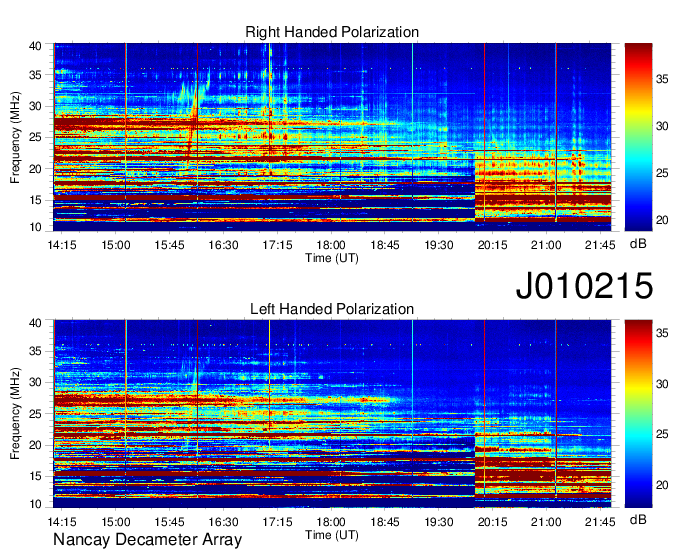The image size is (680, 552).
Task: Click inside the left-handed polarization spectrogram
Action: tap(332, 414)
